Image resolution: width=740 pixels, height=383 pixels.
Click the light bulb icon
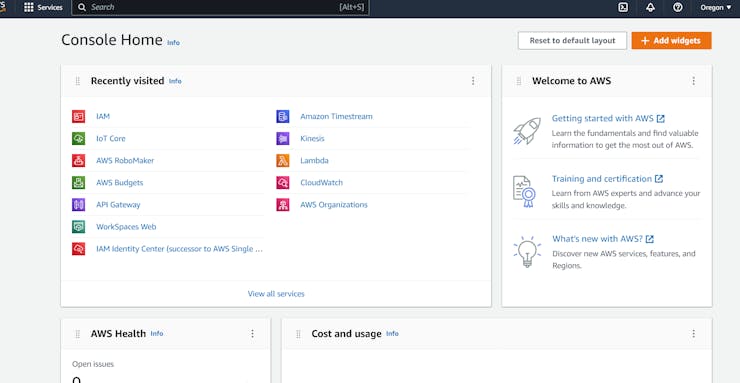click(527, 252)
